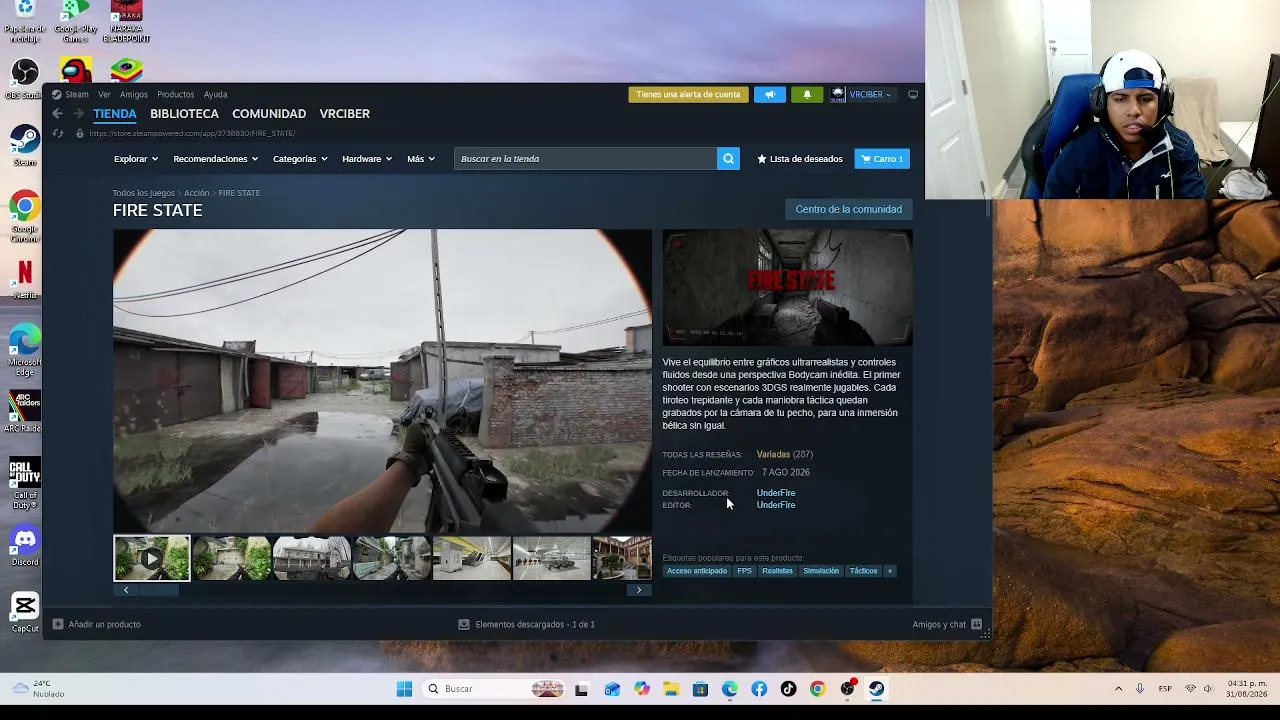Show hidden system tray icons
The image size is (1280, 720).
tap(1118, 689)
